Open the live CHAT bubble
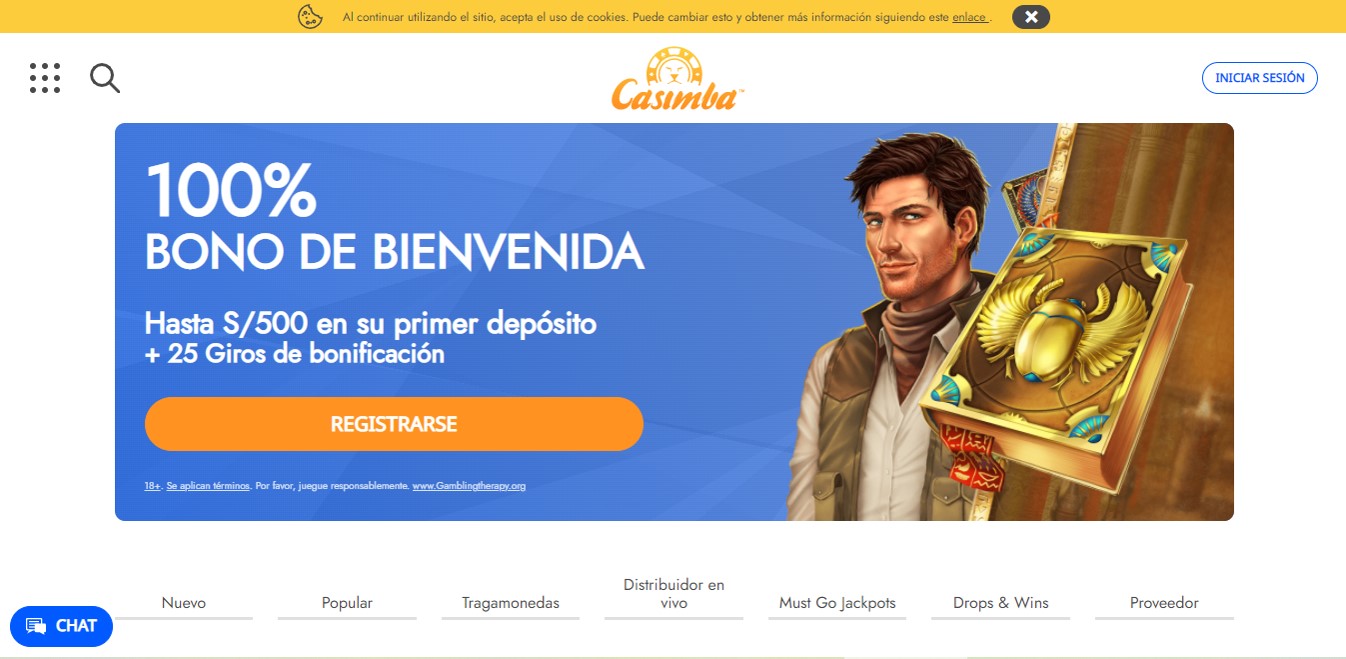 coord(61,626)
